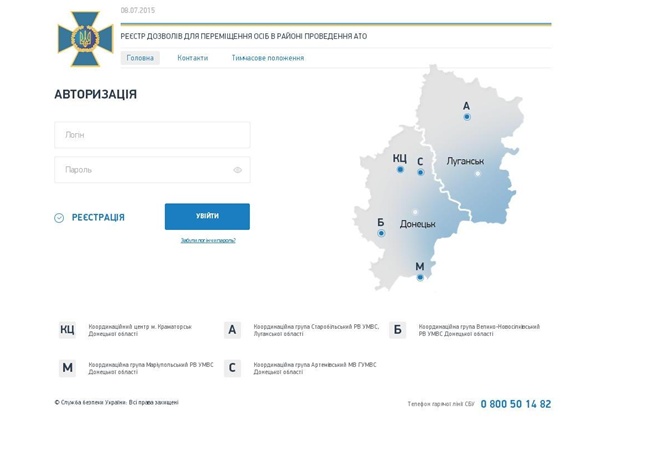
Task: Click Телефон гарячої лінії СБУ label
Action: coord(441,404)
